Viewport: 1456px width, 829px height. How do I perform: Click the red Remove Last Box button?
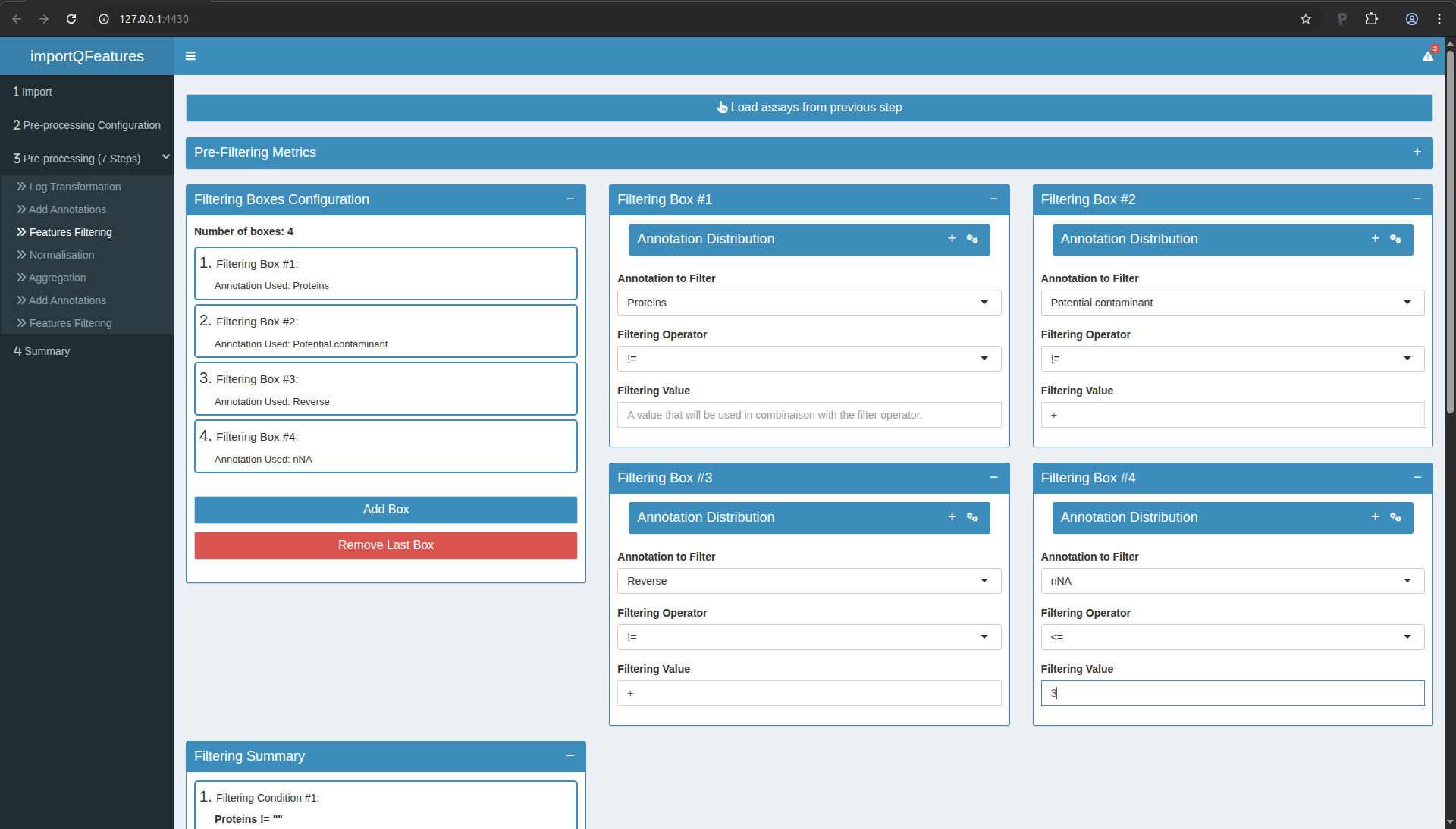tap(385, 545)
